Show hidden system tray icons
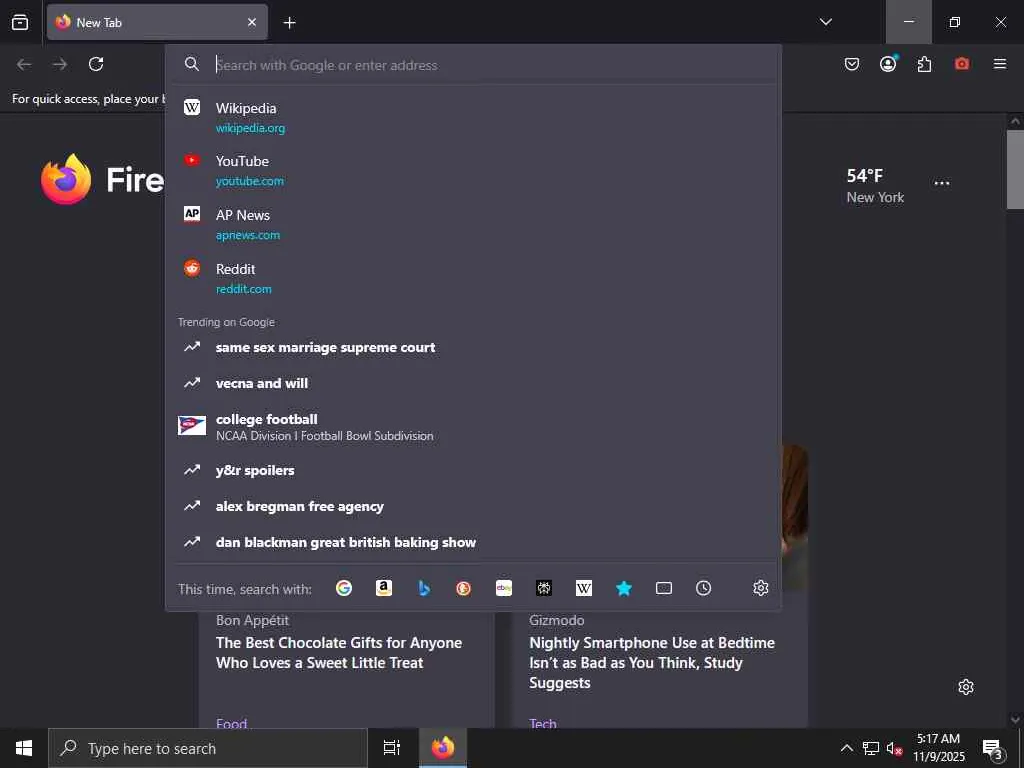The width and height of the screenshot is (1024, 768). [x=846, y=748]
